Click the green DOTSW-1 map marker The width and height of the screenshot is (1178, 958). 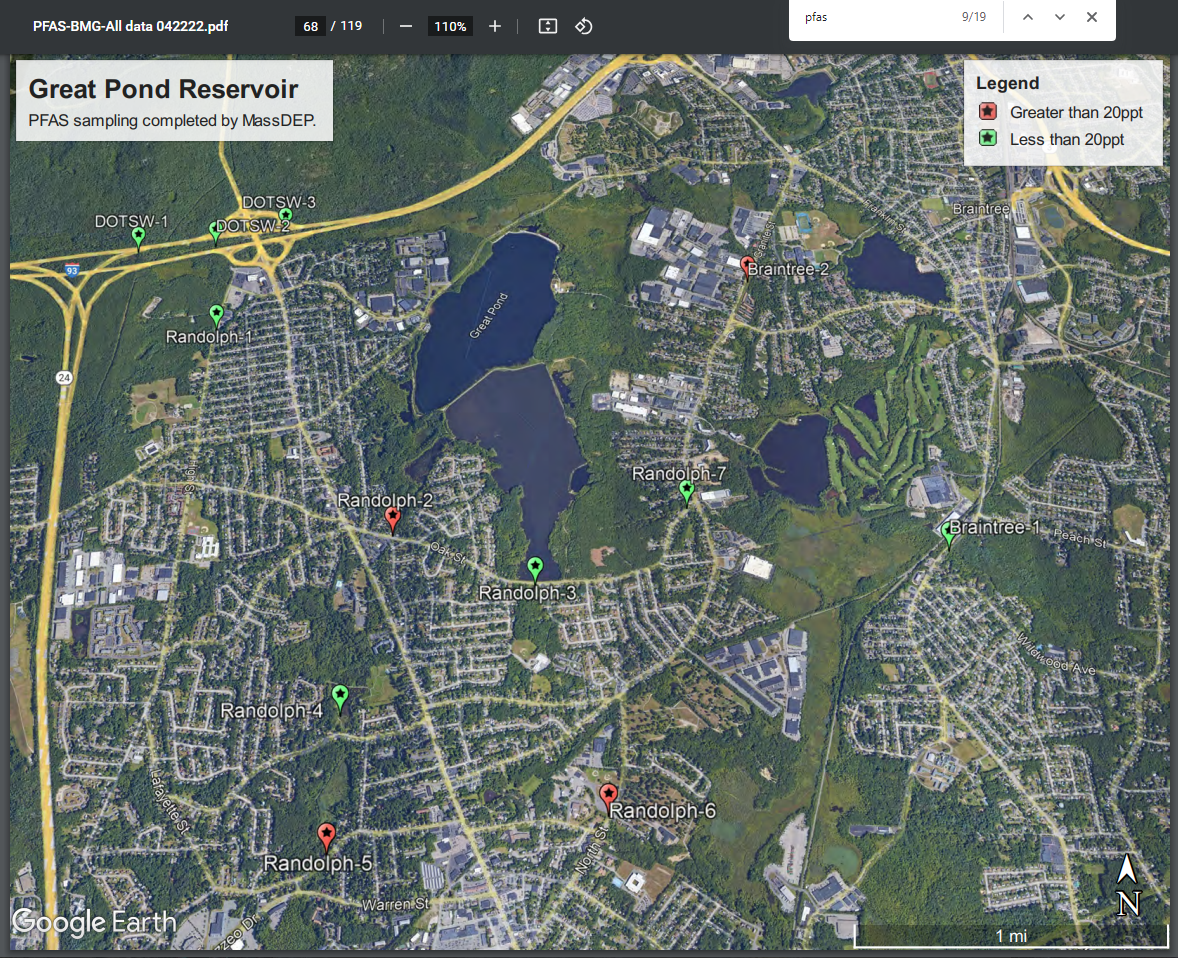(x=138, y=237)
